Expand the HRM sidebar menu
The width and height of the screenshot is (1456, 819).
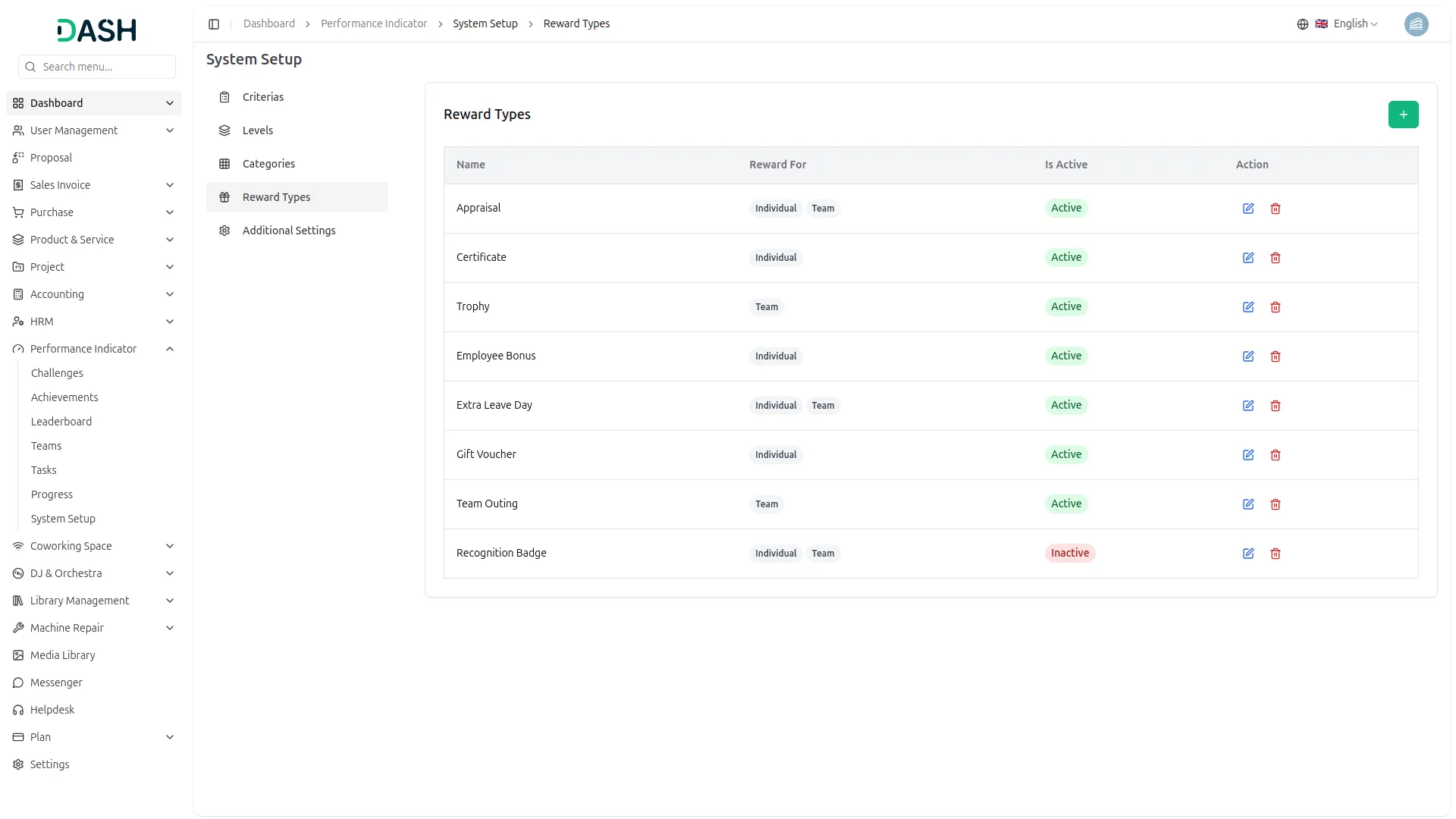click(170, 322)
